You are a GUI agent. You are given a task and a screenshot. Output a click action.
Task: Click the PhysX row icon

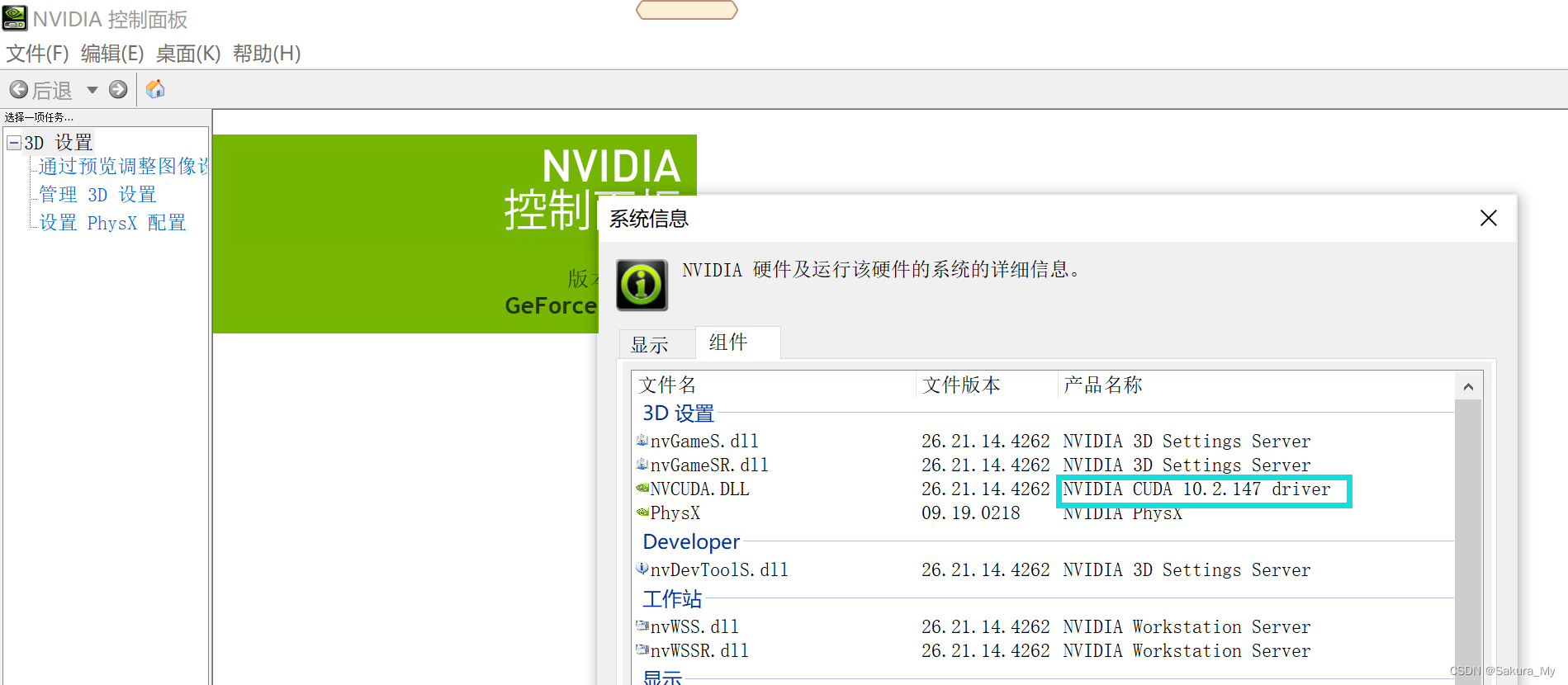pos(642,513)
